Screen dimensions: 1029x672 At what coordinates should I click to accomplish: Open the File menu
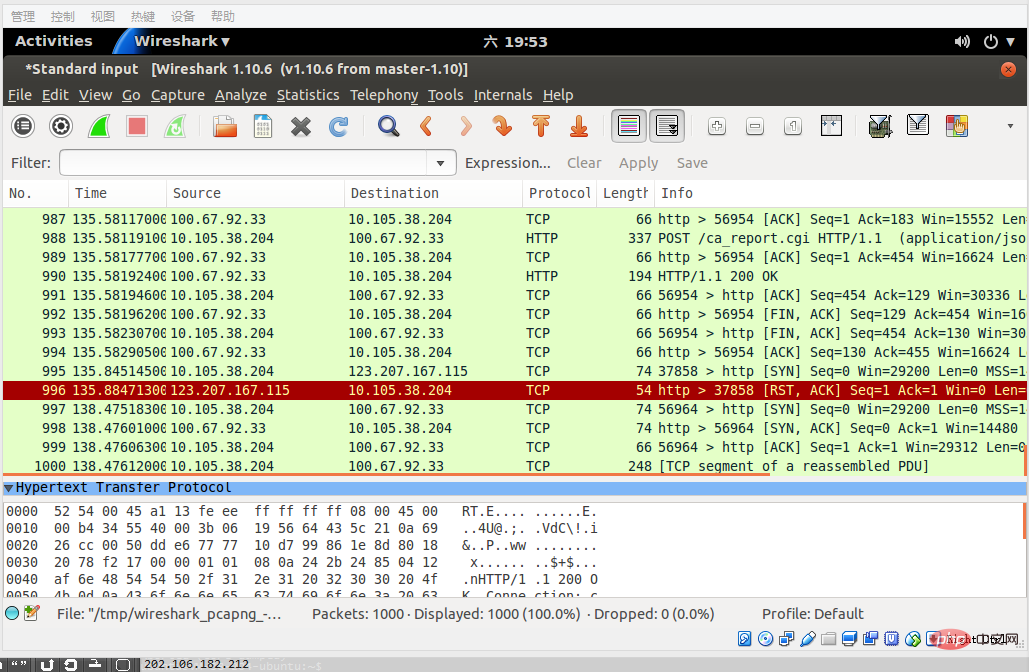(20, 95)
